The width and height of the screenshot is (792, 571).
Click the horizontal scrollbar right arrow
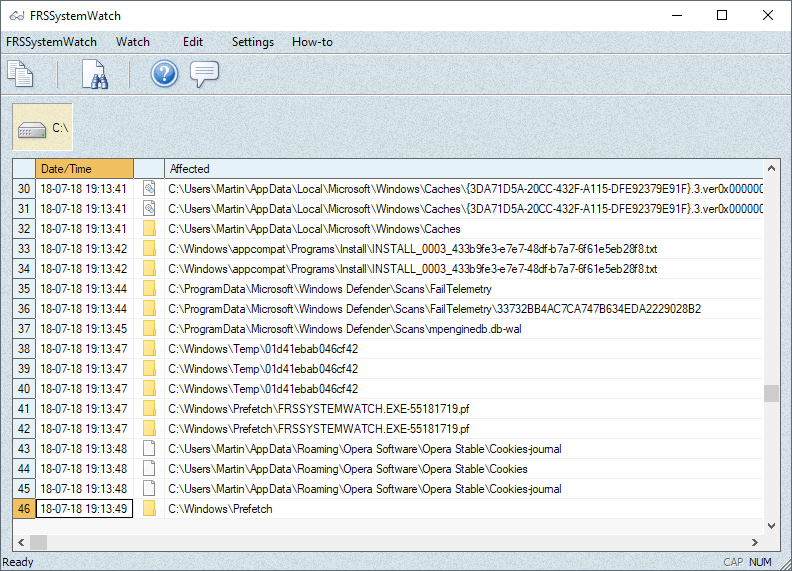(755, 543)
